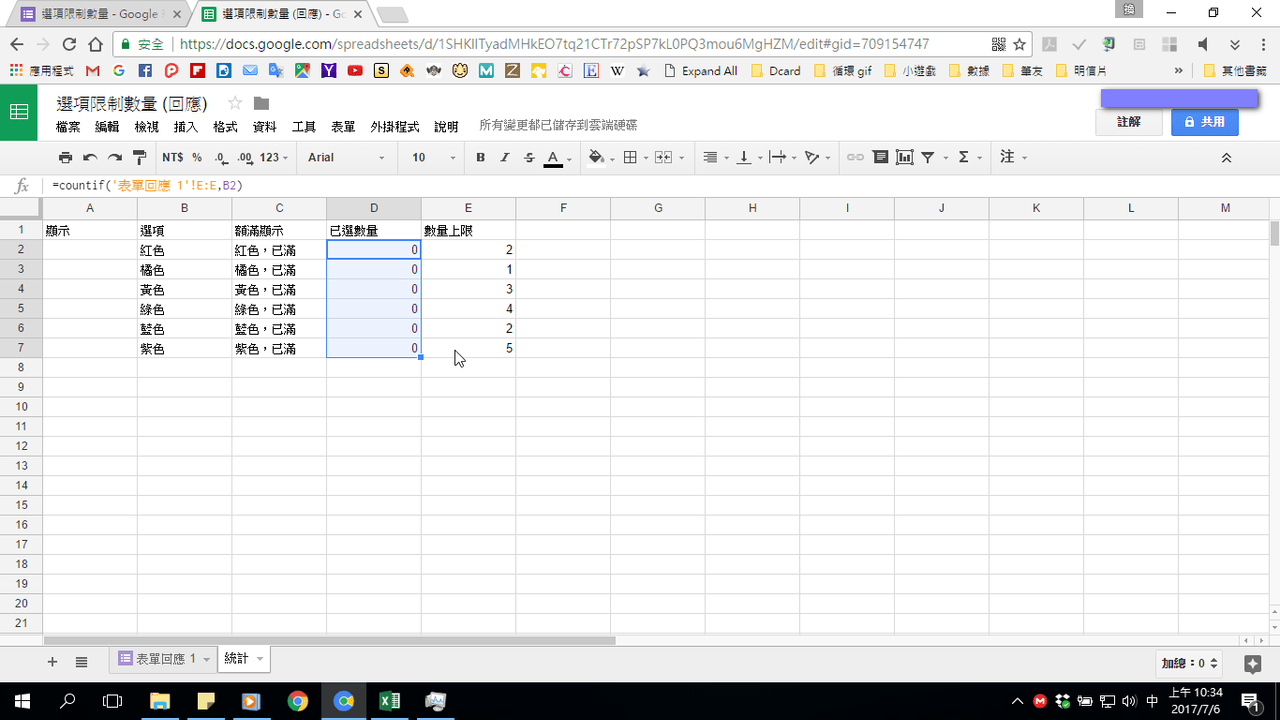This screenshot has height=720, width=1280.
Task: Select column D header
Action: [374, 208]
